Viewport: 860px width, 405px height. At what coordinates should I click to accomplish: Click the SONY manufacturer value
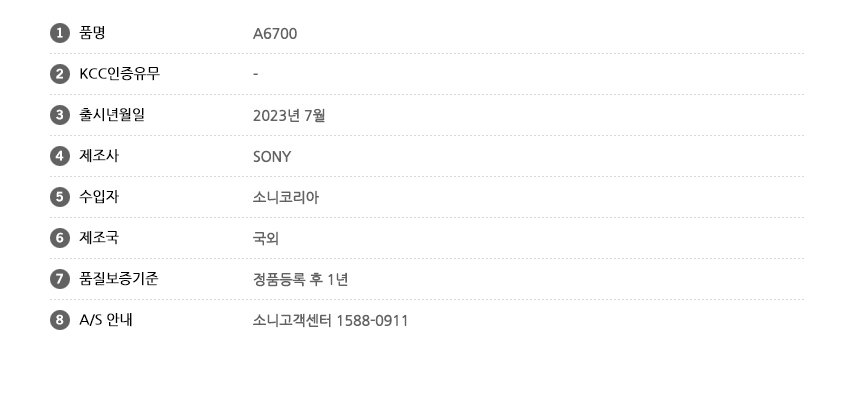[x=273, y=157]
